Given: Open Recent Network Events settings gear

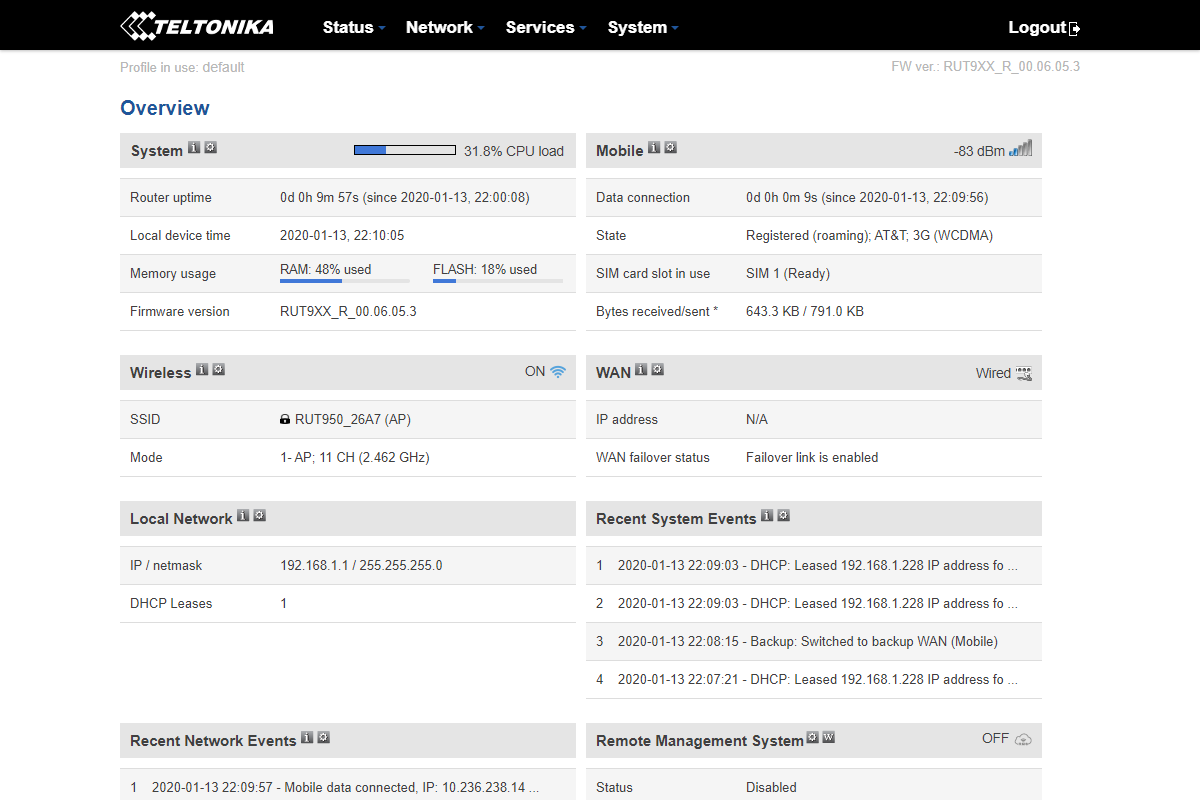Looking at the screenshot, I should tap(324, 738).
